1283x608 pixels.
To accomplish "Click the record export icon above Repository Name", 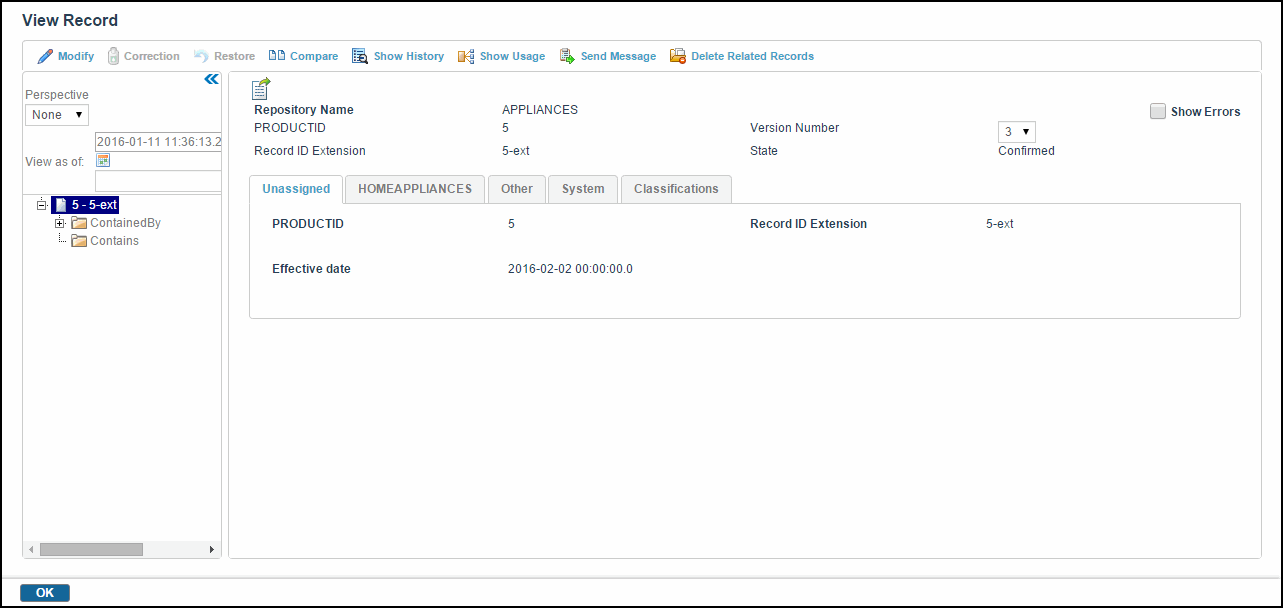I will pos(261,89).
